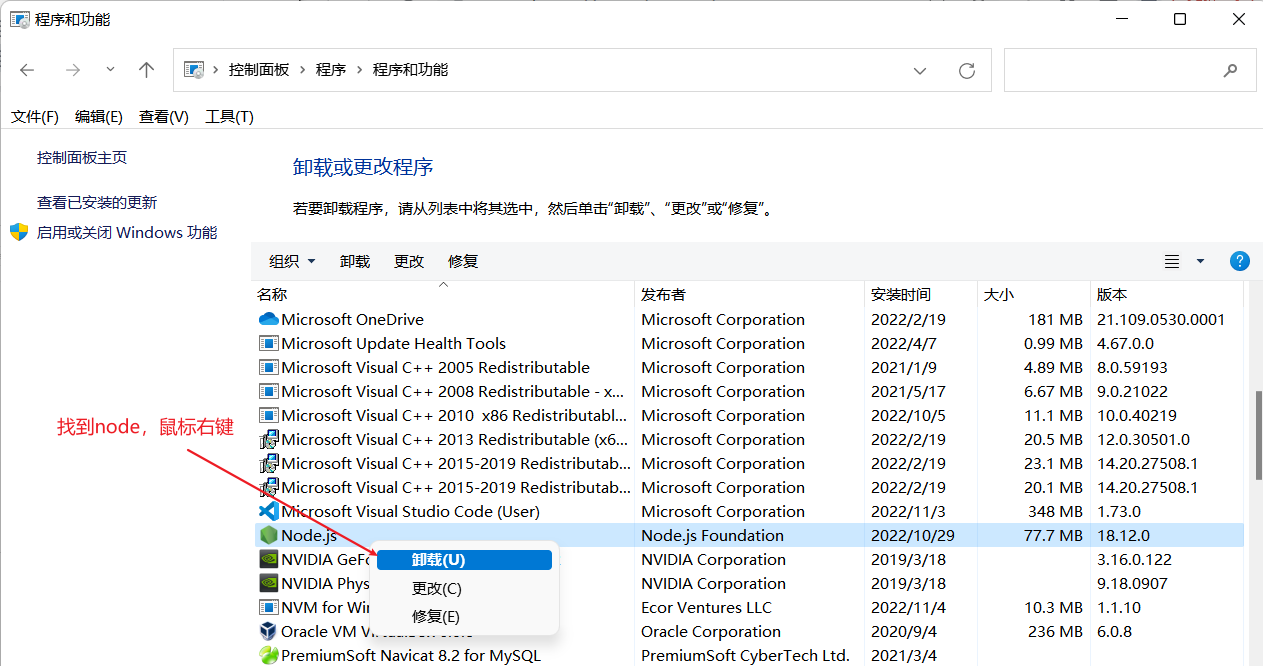Click the Visual C++ 2013 Redistributable icon
The width and height of the screenshot is (1263, 666).
[x=268, y=440]
